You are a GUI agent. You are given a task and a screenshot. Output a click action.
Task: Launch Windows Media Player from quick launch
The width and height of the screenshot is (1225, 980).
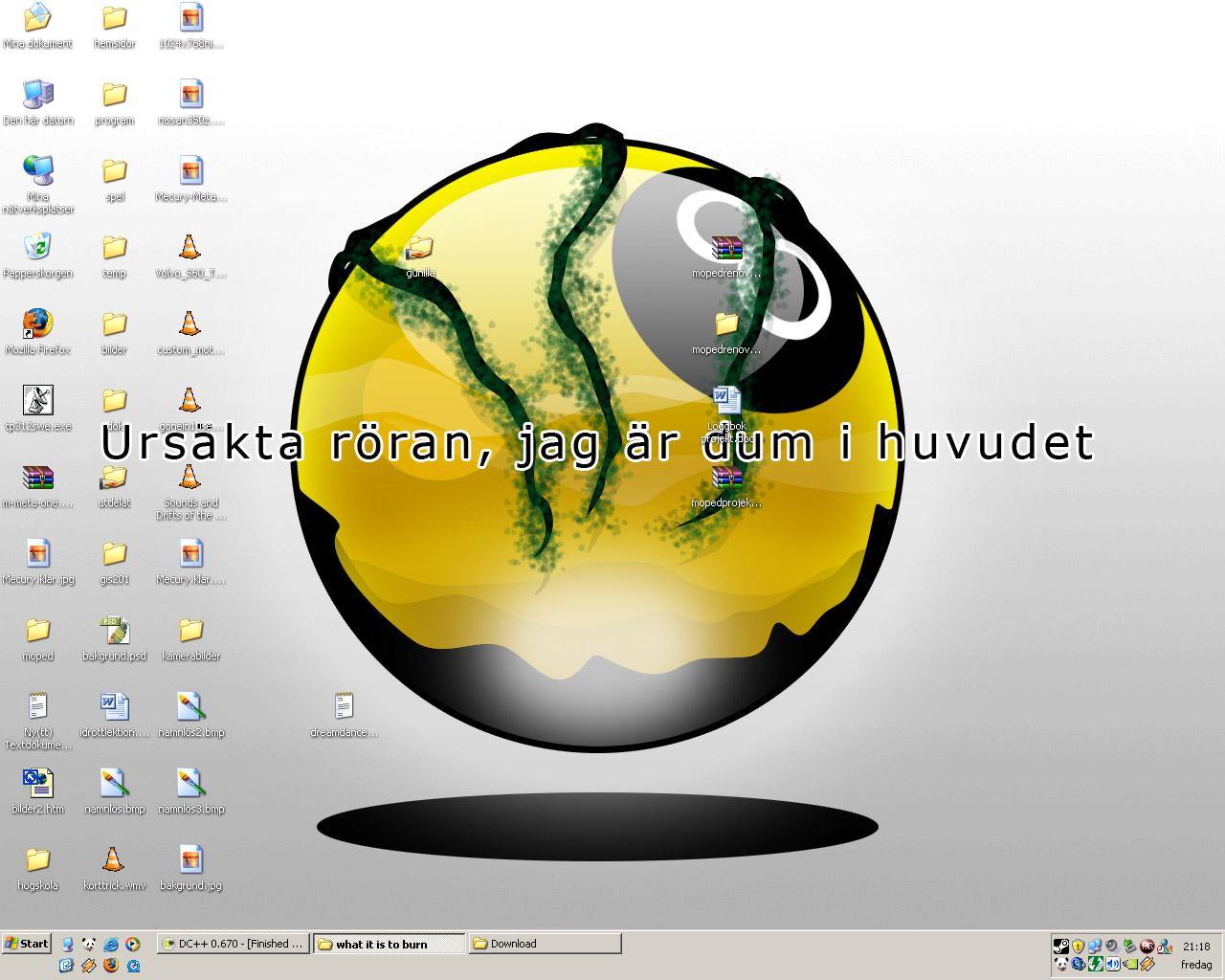point(132,945)
